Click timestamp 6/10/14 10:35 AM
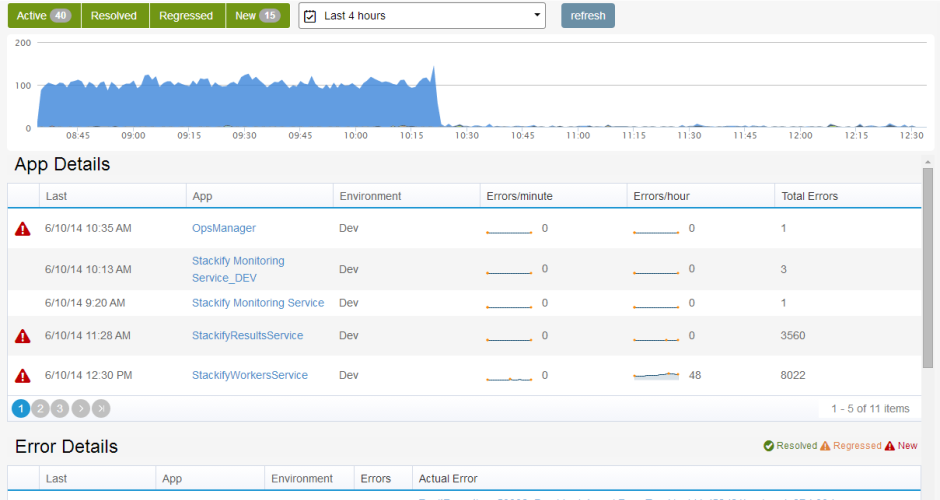The image size is (940, 500). pyautogui.click(x=88, y=228)
